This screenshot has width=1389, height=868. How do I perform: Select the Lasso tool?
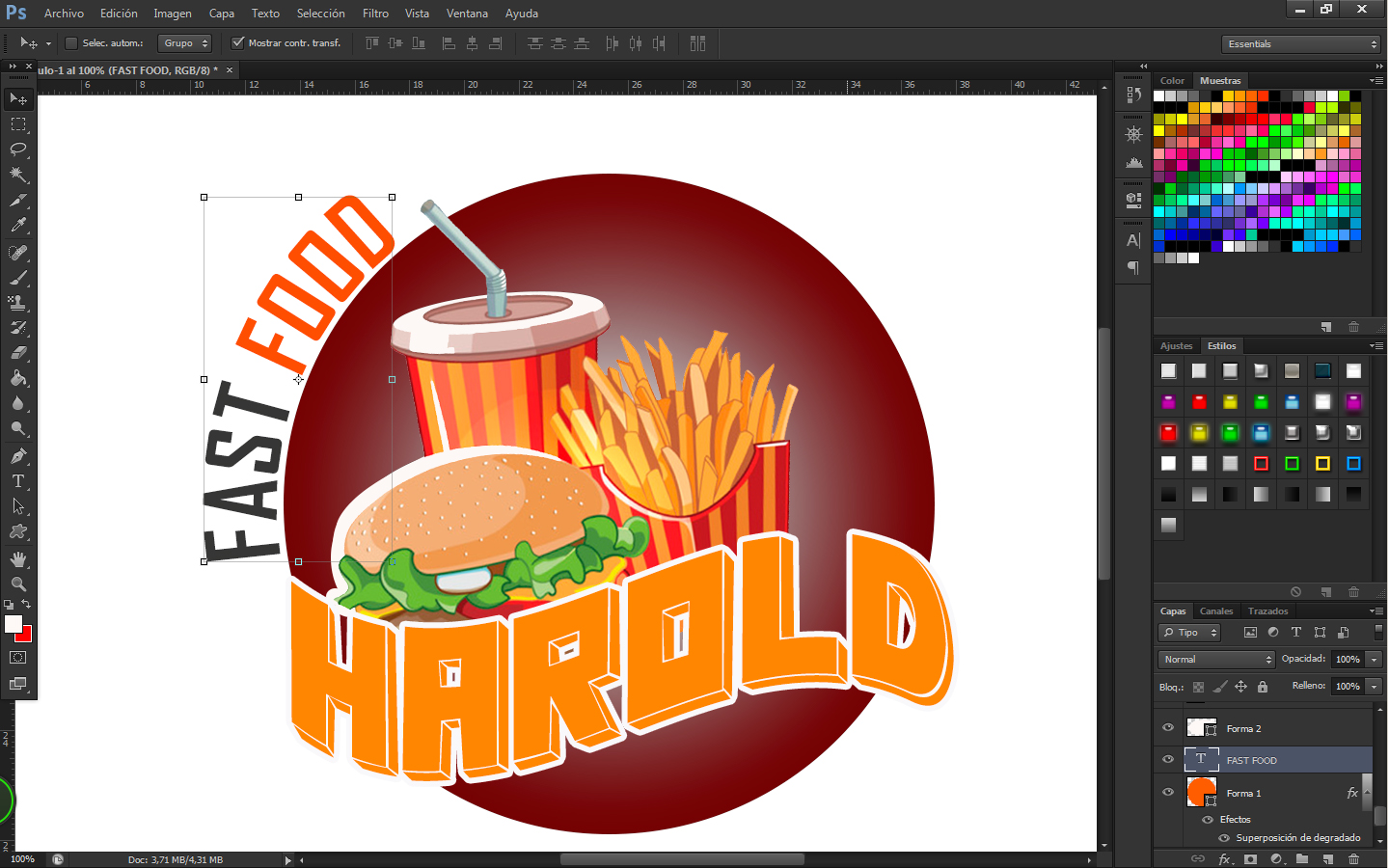18,149
